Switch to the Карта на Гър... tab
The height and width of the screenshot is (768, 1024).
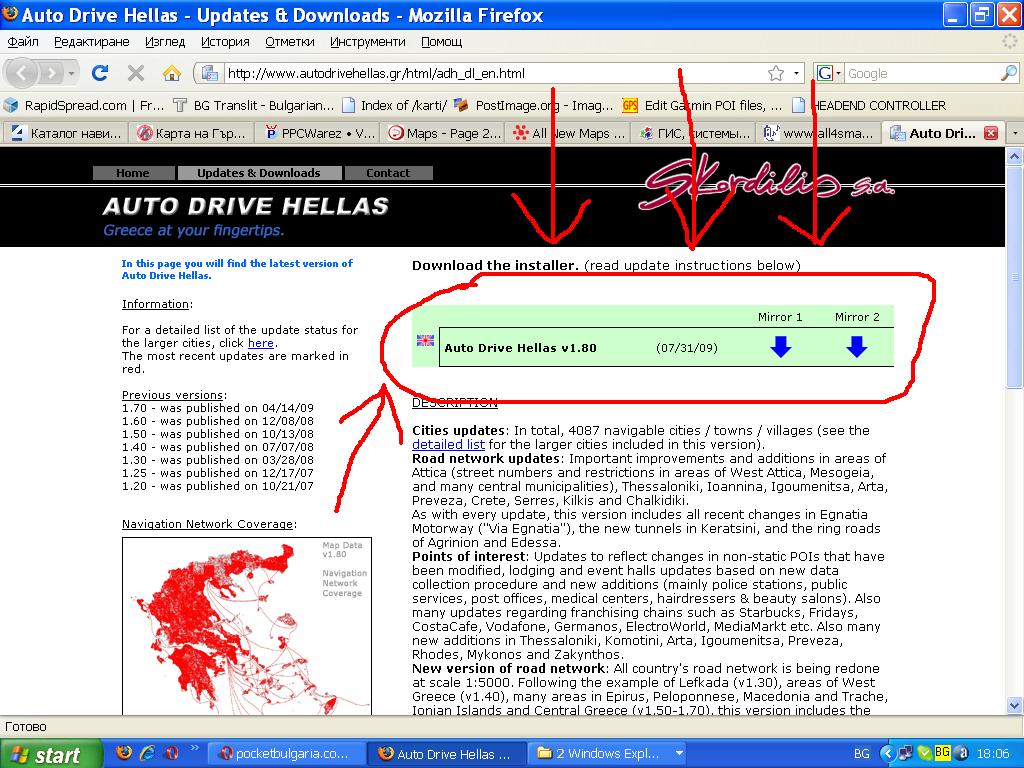coord(191,133)
